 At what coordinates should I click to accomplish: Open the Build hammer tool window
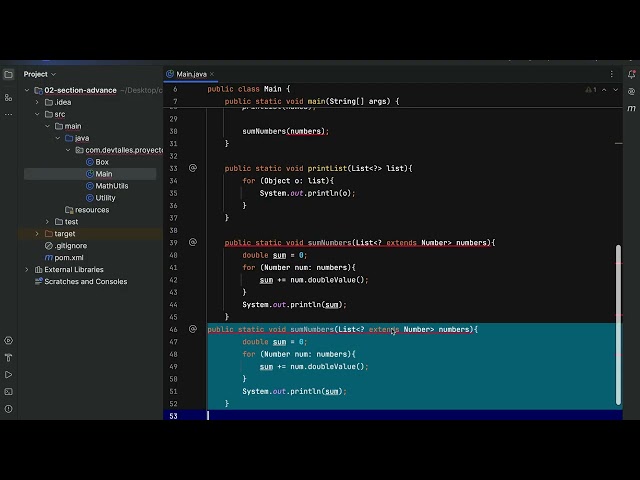pyautogui.click(x=8, y=358)
